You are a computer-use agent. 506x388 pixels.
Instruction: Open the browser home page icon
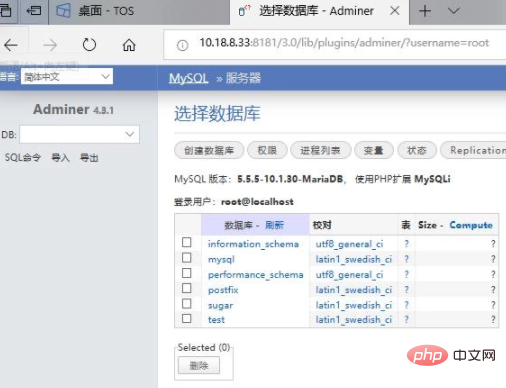(129, 45)
